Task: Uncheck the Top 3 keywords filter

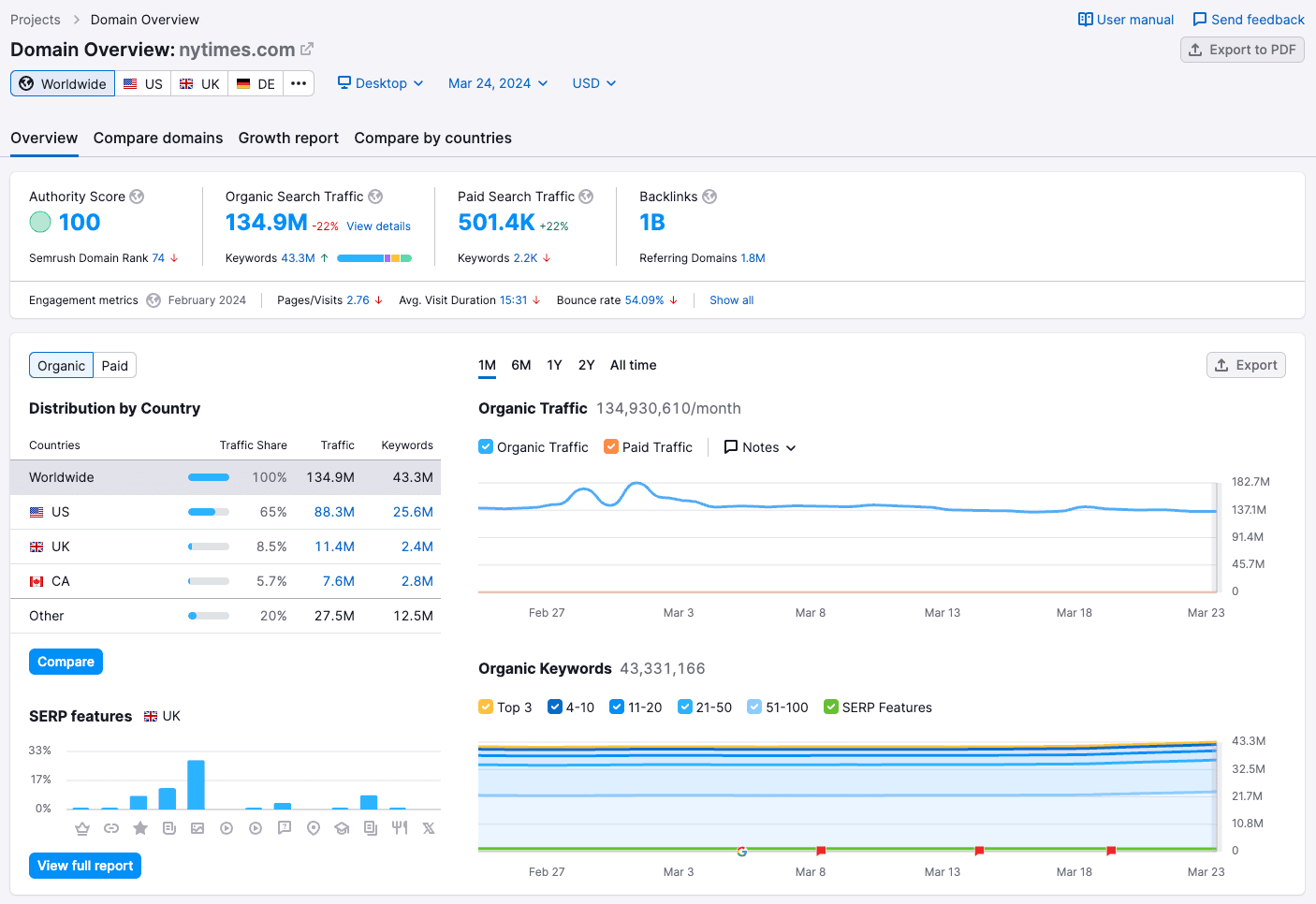Action: [485, 707]
